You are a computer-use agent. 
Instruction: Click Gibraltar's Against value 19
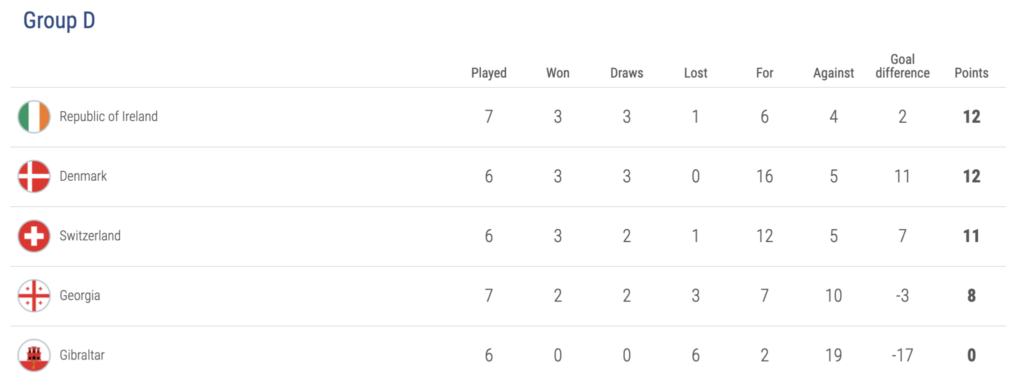[833, 355]
